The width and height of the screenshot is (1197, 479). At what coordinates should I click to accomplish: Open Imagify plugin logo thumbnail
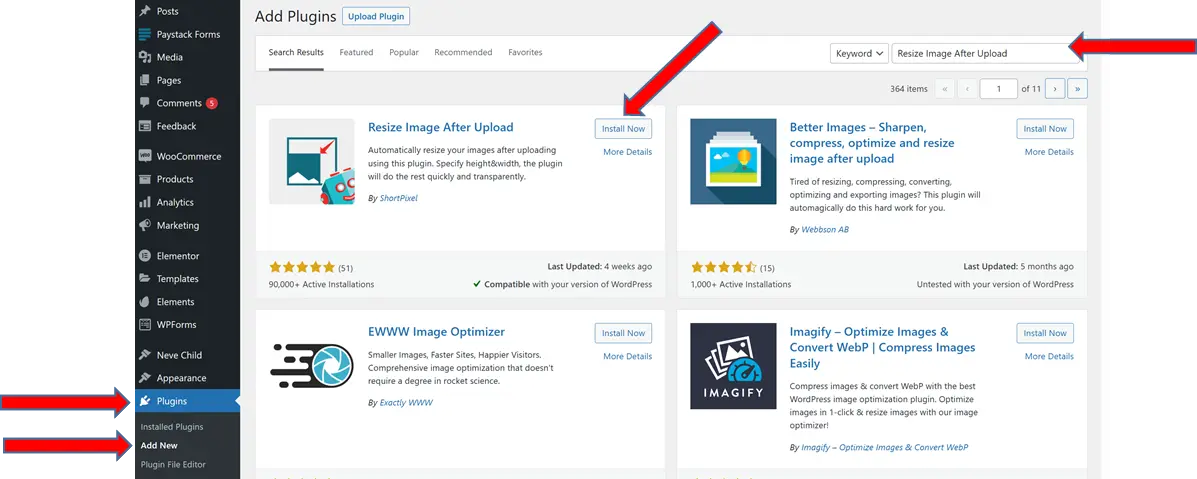[733, 365]
